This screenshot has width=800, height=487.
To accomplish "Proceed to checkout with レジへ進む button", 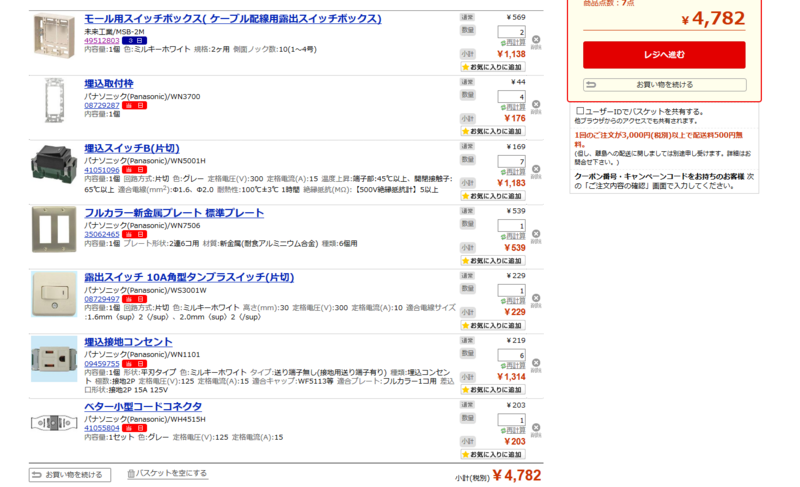I will 664,55.
